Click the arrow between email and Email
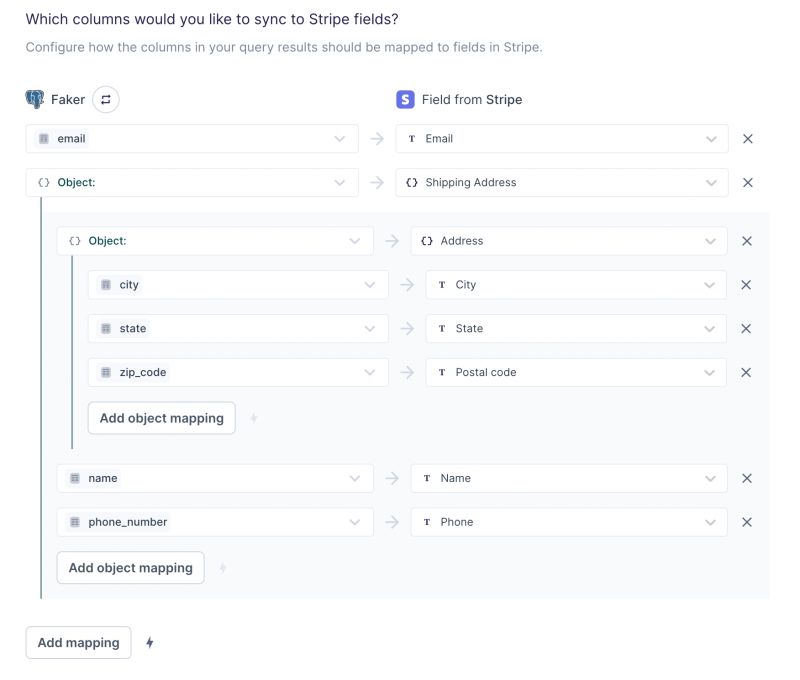800x680 pixels. point(377,139)
